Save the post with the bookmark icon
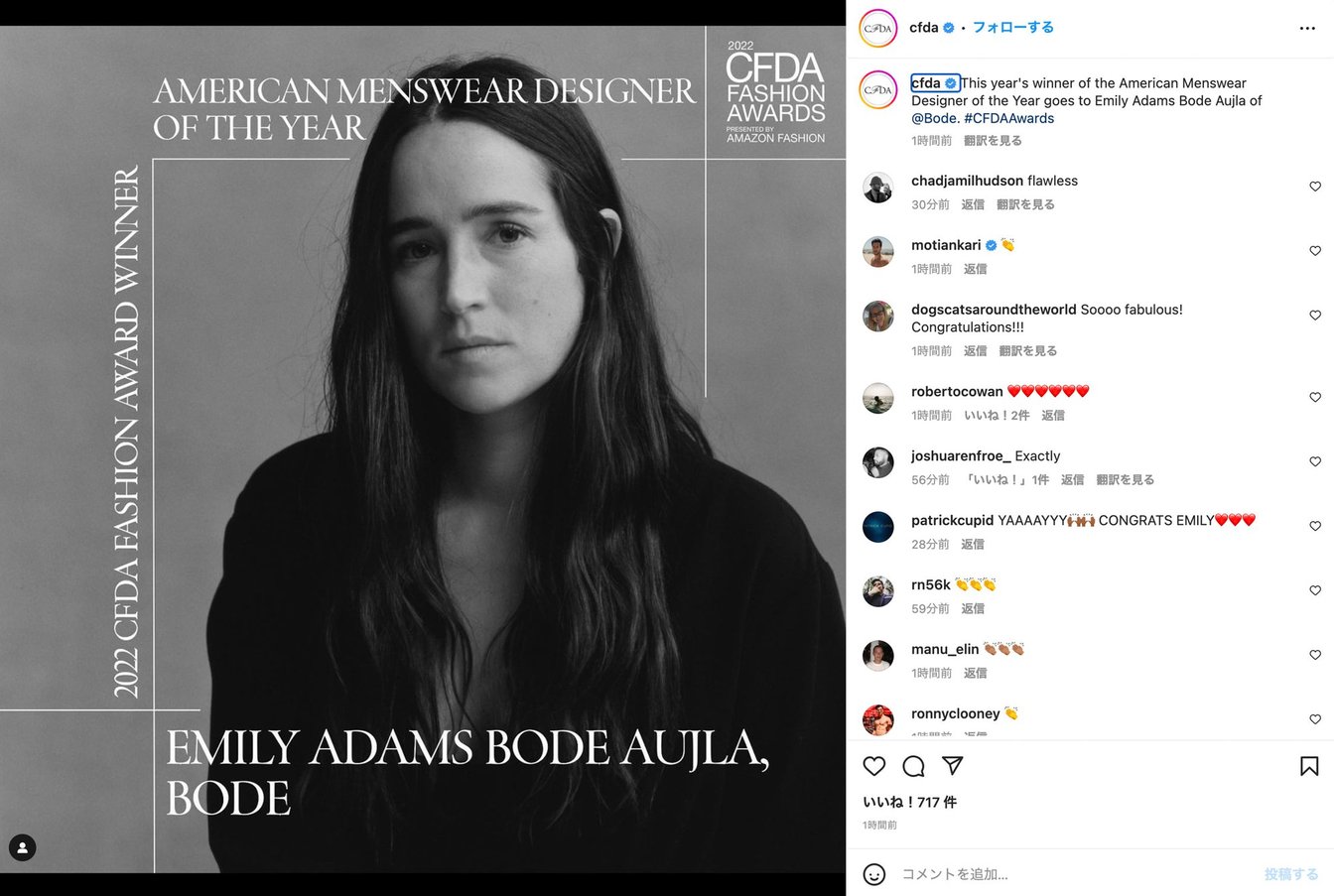1334x896 pixels. 1309,766
